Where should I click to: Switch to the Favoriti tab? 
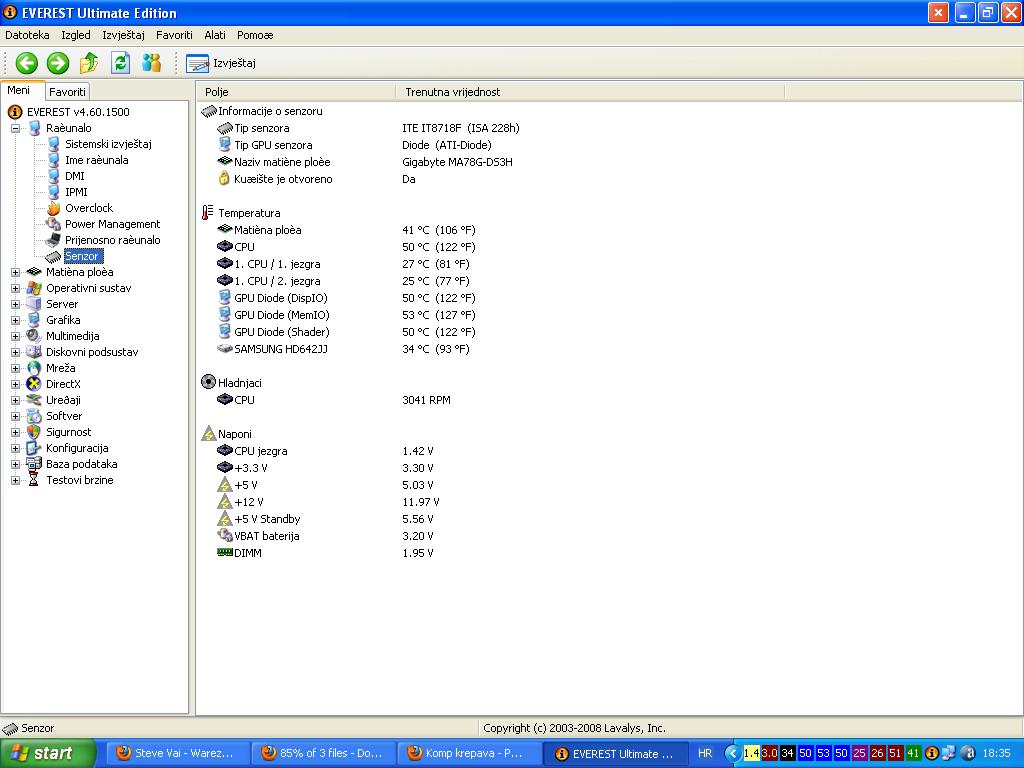click(x=68, y=92)
